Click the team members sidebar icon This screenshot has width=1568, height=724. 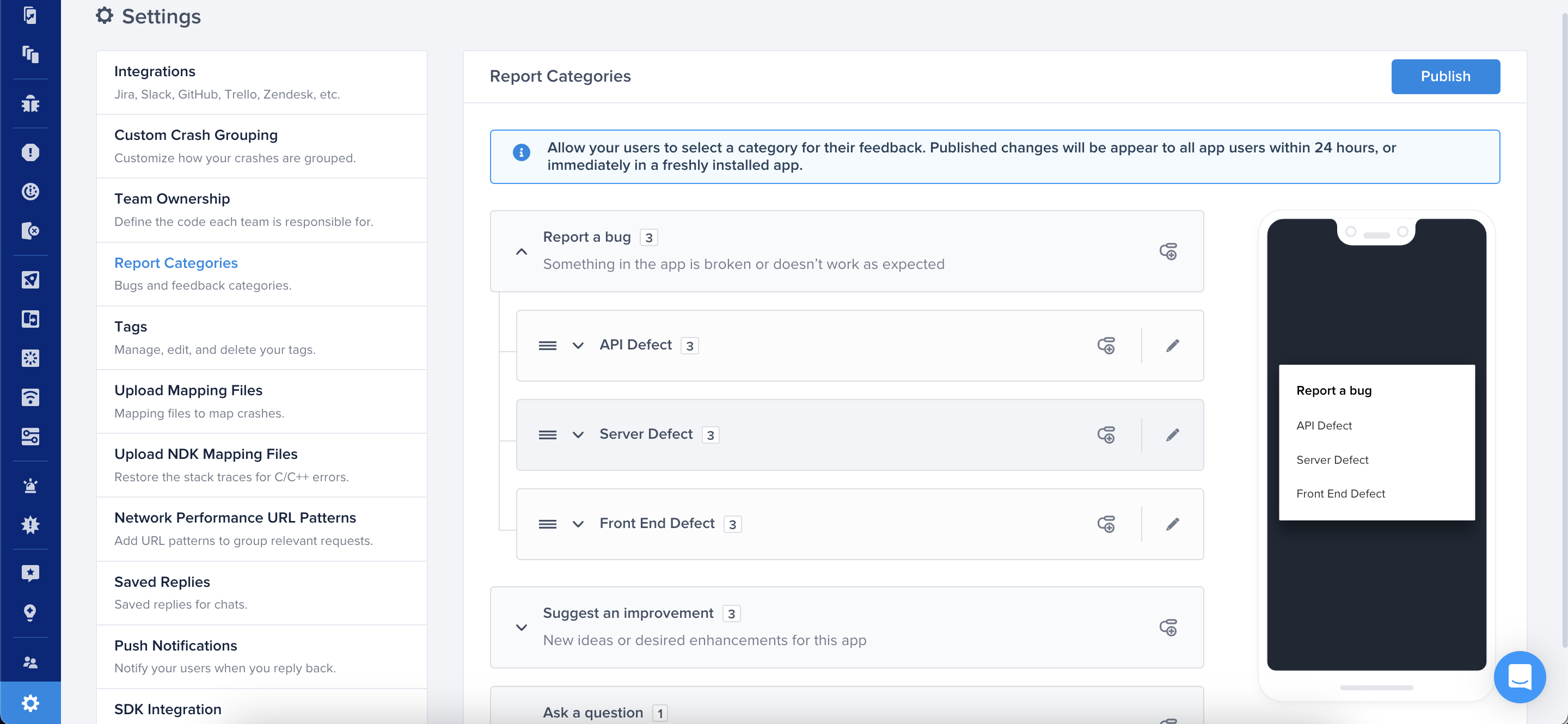[x=30, y=662]
